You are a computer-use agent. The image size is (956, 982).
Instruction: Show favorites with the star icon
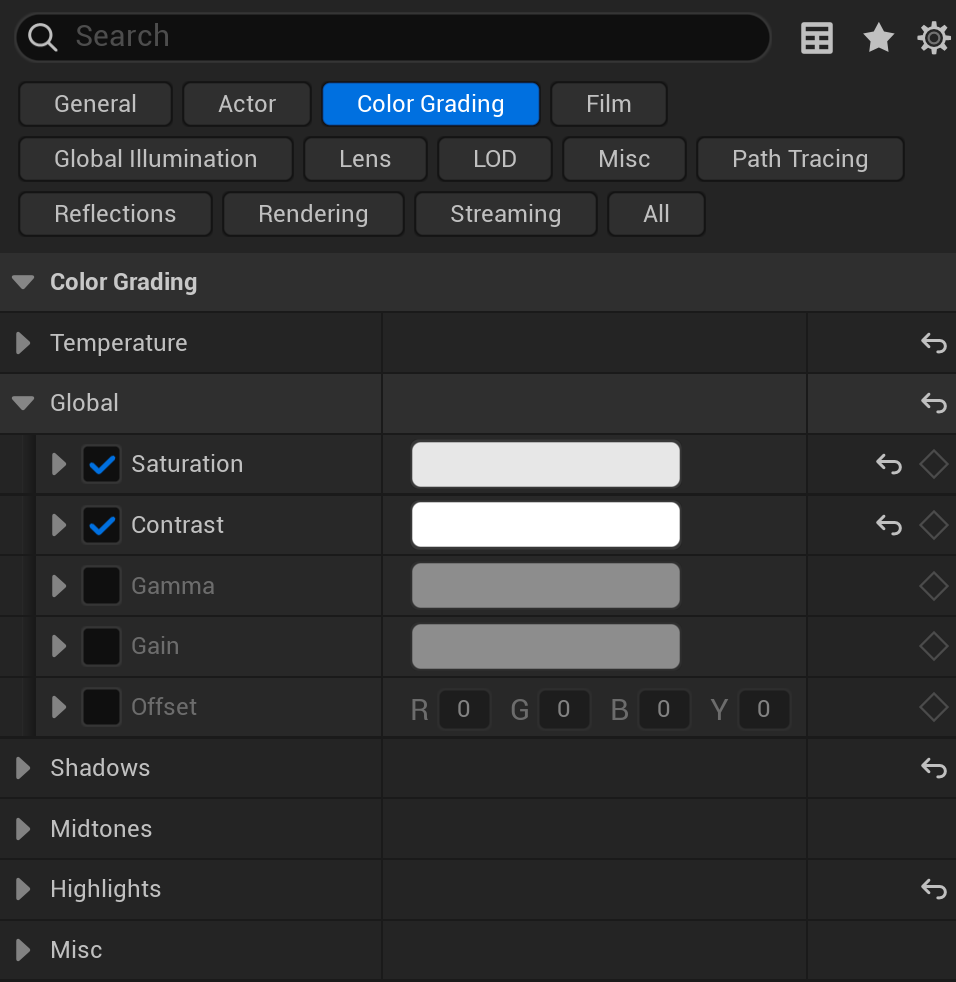[878, 38]
